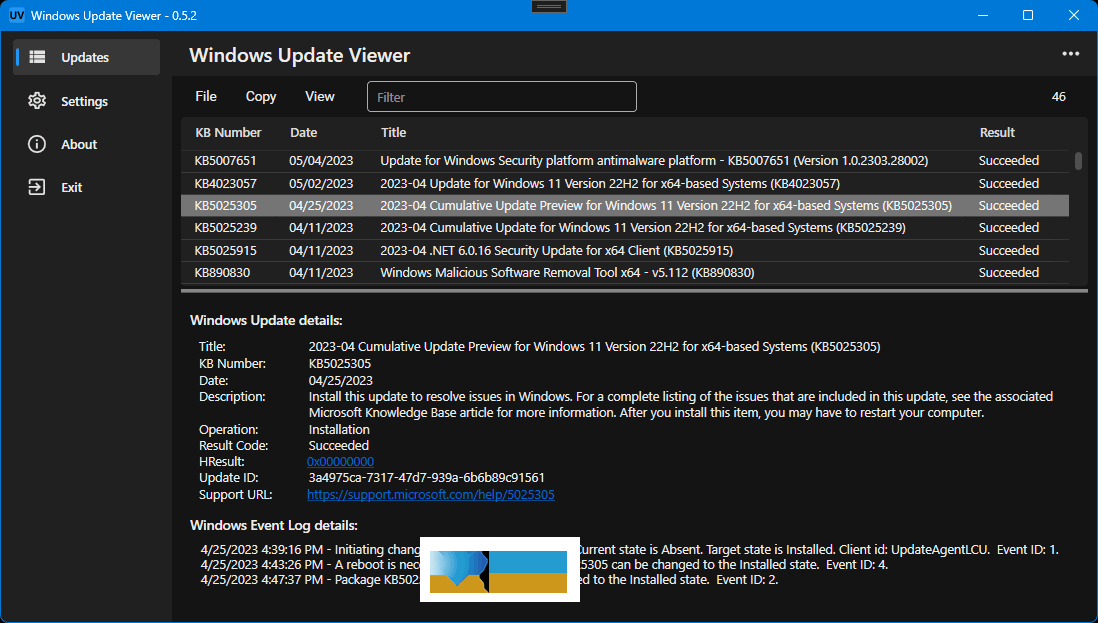Select the KB4023057 update row
Viewport: 1098px width, 623px height.
click(625, 183)
